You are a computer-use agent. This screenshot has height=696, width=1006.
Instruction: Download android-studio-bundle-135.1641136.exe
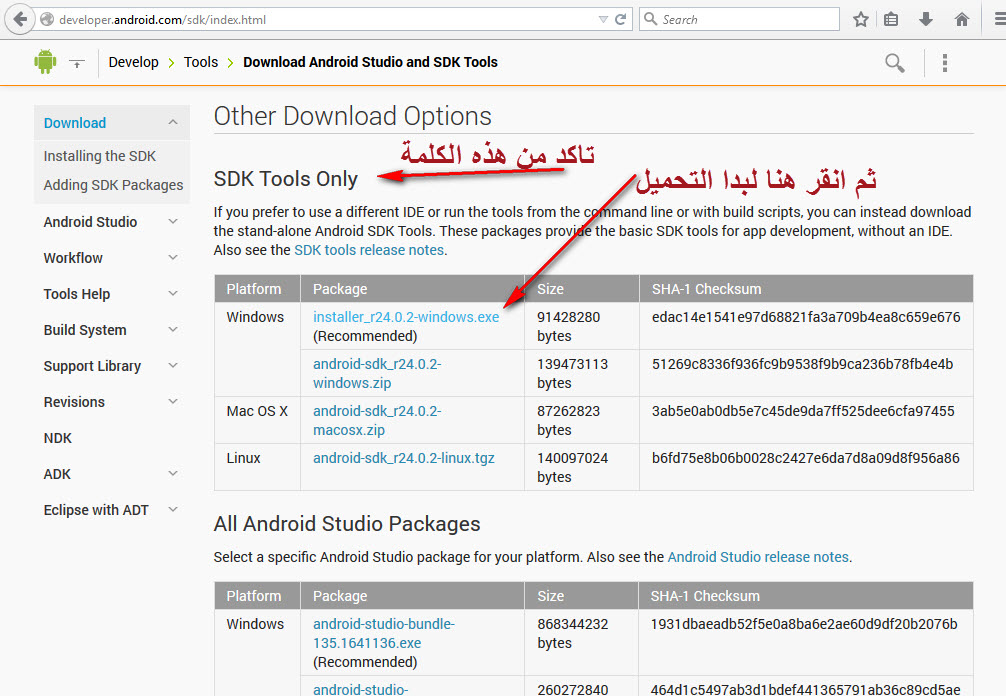[x=384, y=633]
